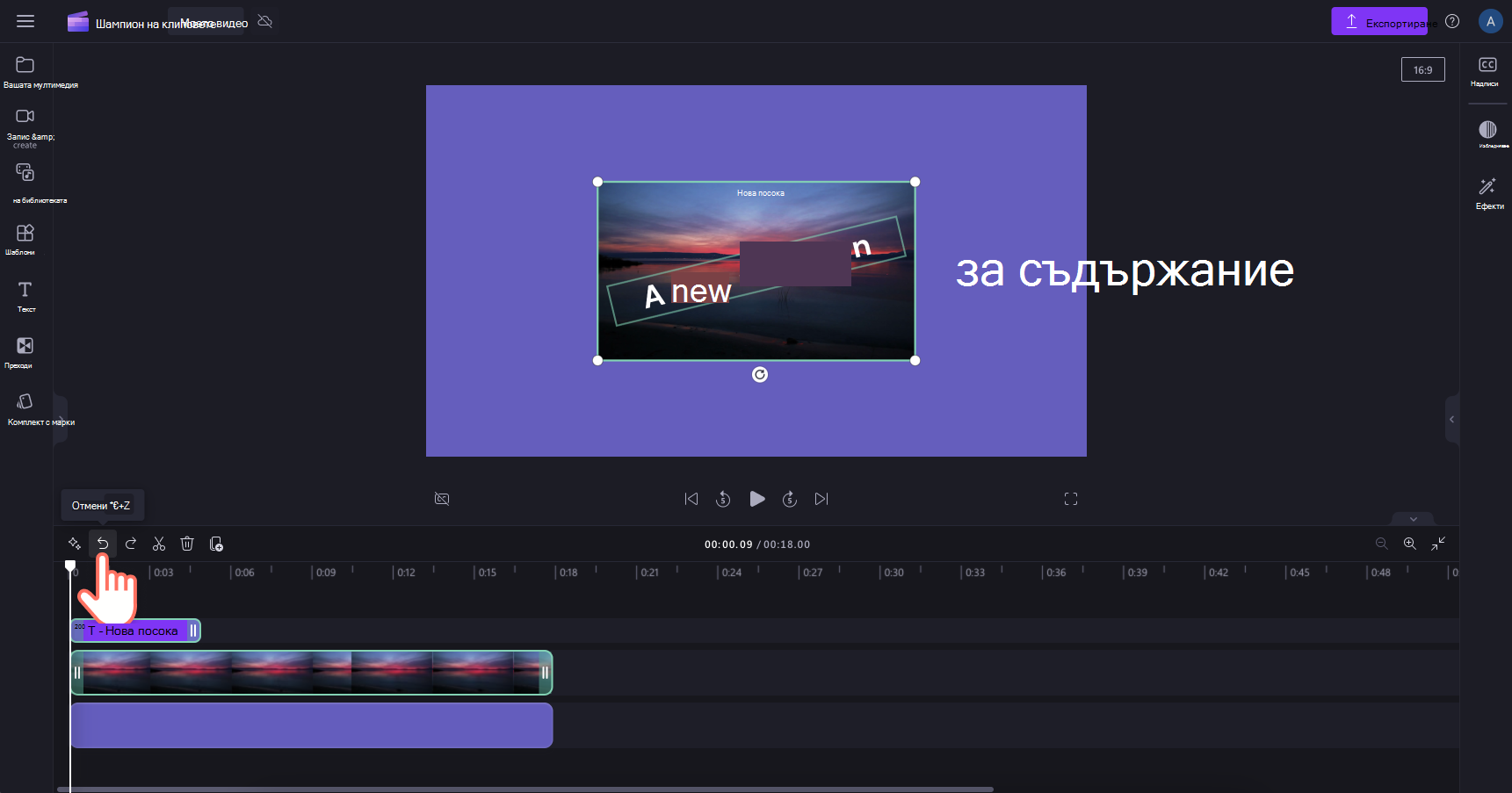Open the Текст text panel
Viewport: 1512px width, 793px height.
[x=25, y=295]
